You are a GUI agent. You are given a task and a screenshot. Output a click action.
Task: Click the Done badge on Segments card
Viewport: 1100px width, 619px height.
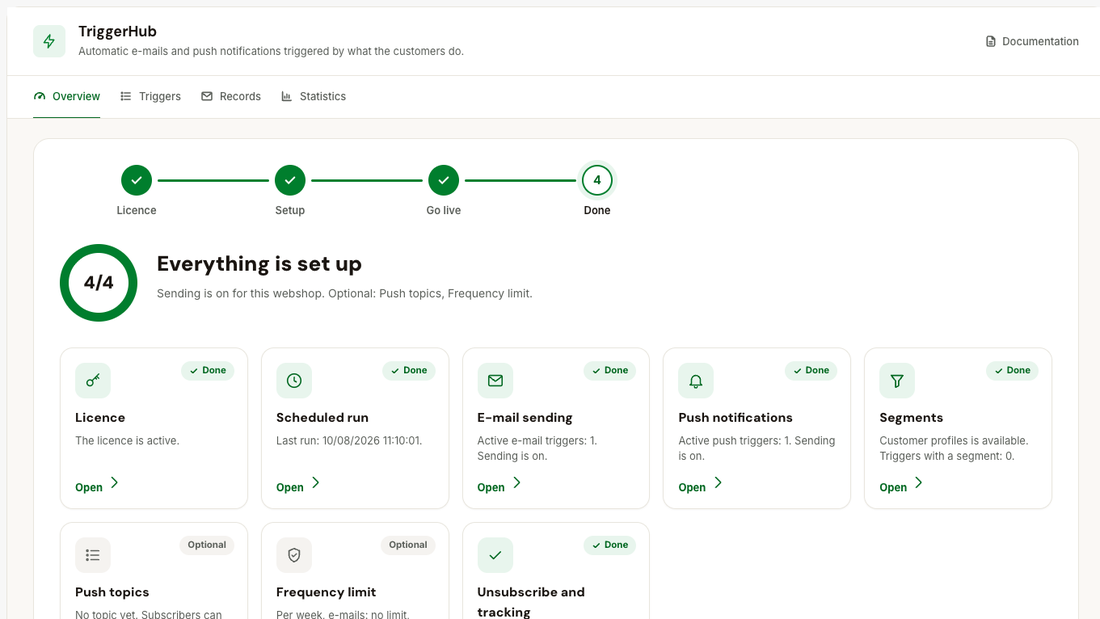click(1012, 371)
